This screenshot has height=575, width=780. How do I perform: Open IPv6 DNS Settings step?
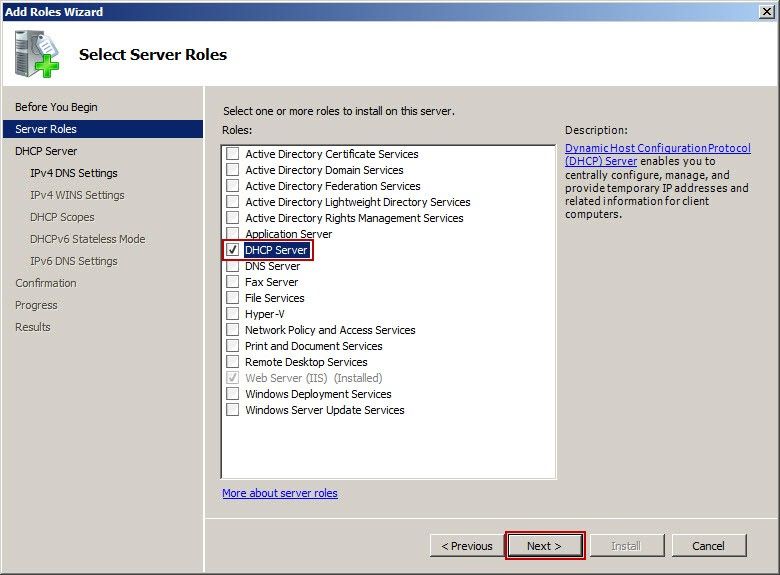[x=74, y=261]
